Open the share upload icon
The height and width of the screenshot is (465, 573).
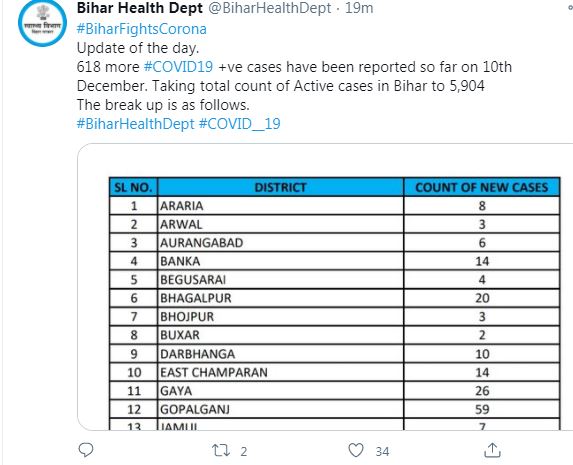click(492, 450)
